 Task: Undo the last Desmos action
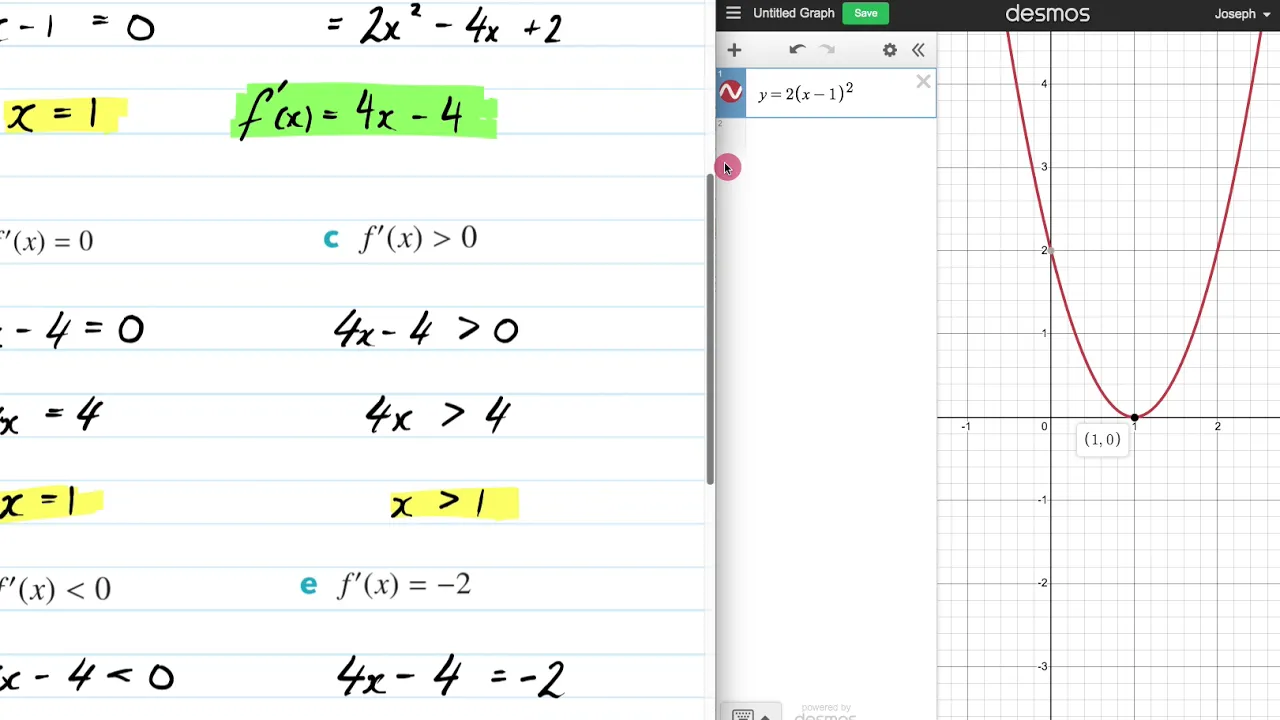point(797,50)
